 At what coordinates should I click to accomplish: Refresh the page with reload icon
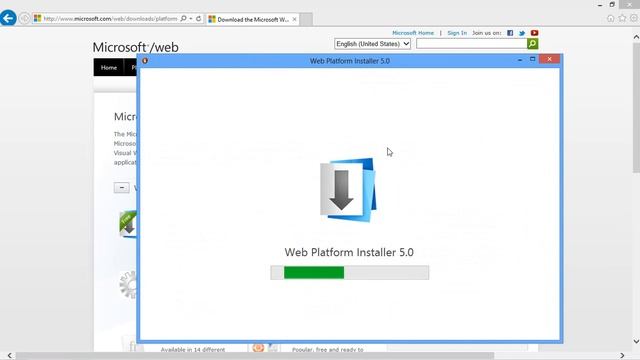coord(198,18)
